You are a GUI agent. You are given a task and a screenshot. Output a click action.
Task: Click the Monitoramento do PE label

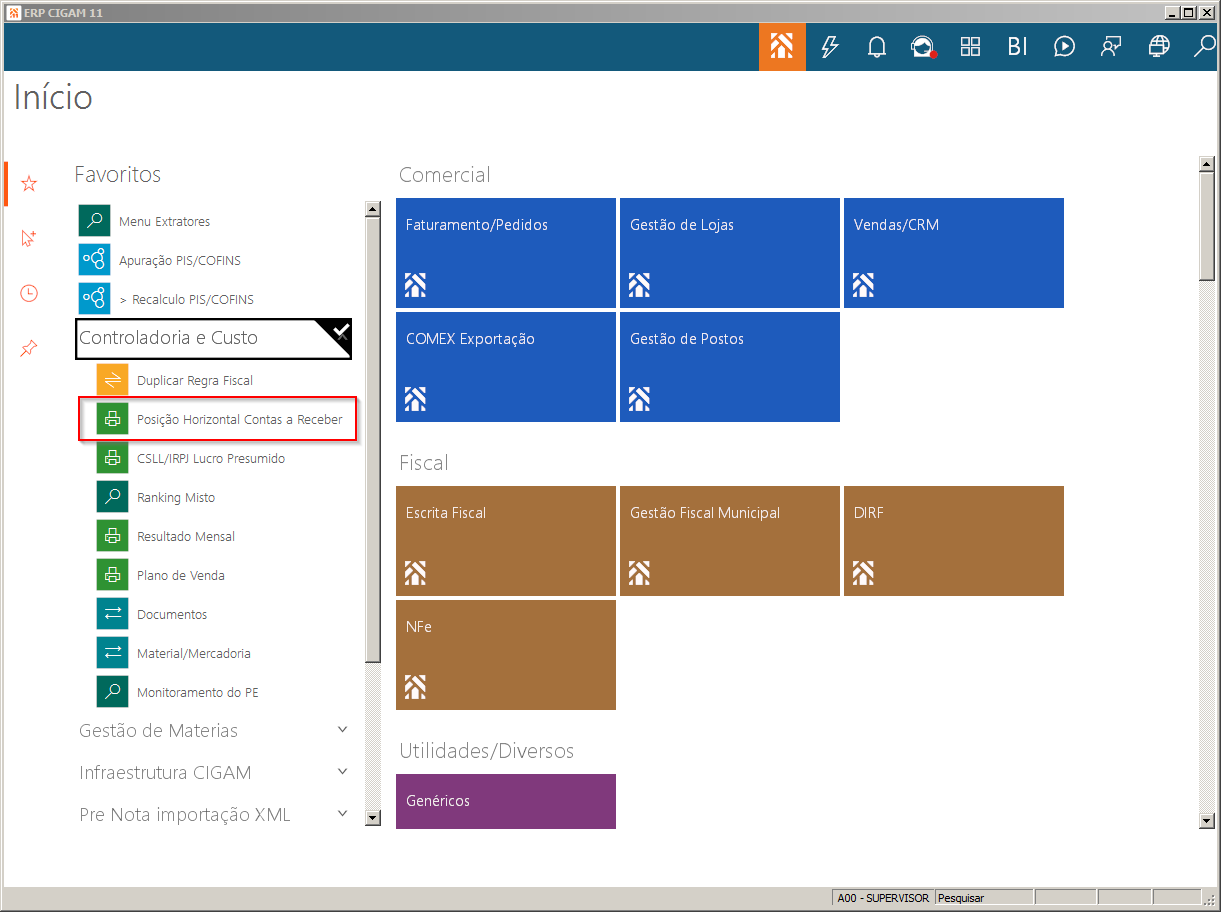(x=198, y=693)
